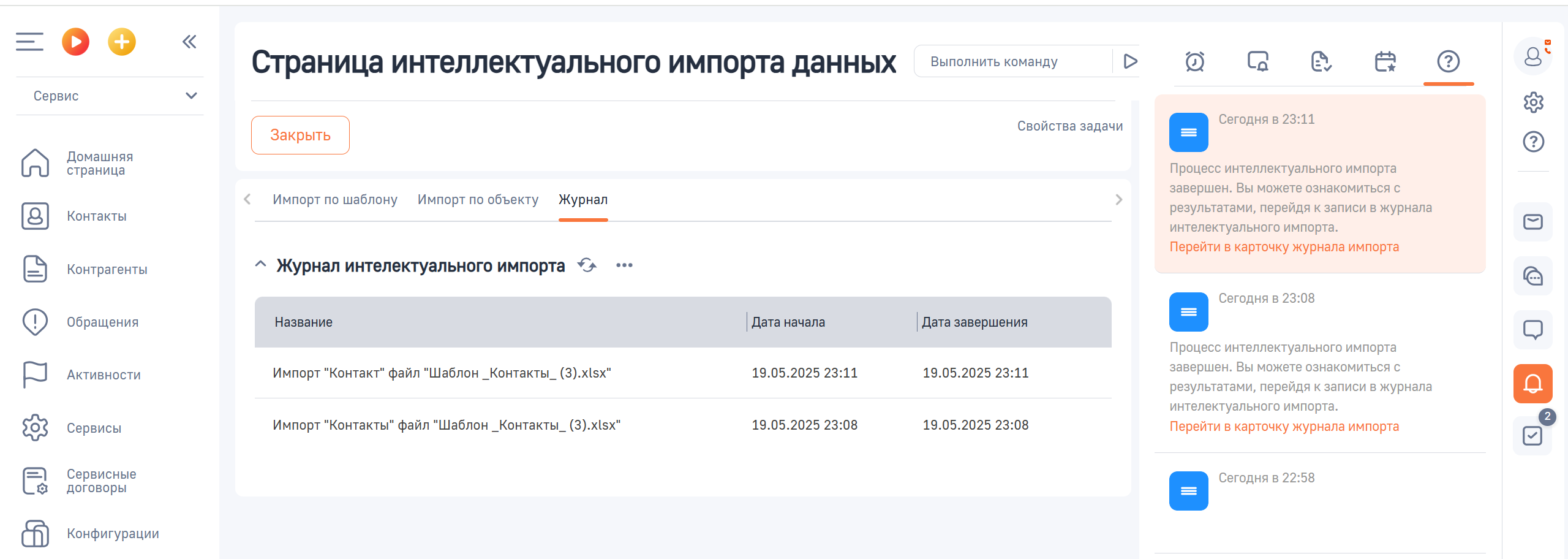The image size is (1568, 559).
Task: Open the visas approval tab
Action: point(1322,61)
